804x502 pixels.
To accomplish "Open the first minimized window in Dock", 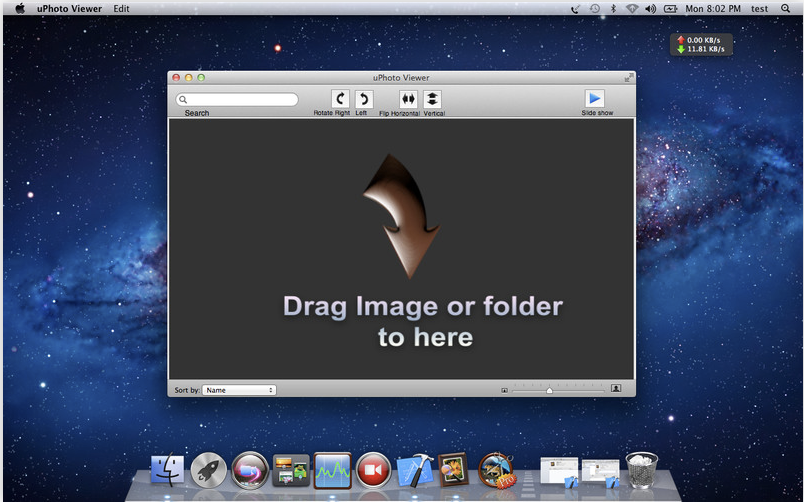I will coord(559,471).
